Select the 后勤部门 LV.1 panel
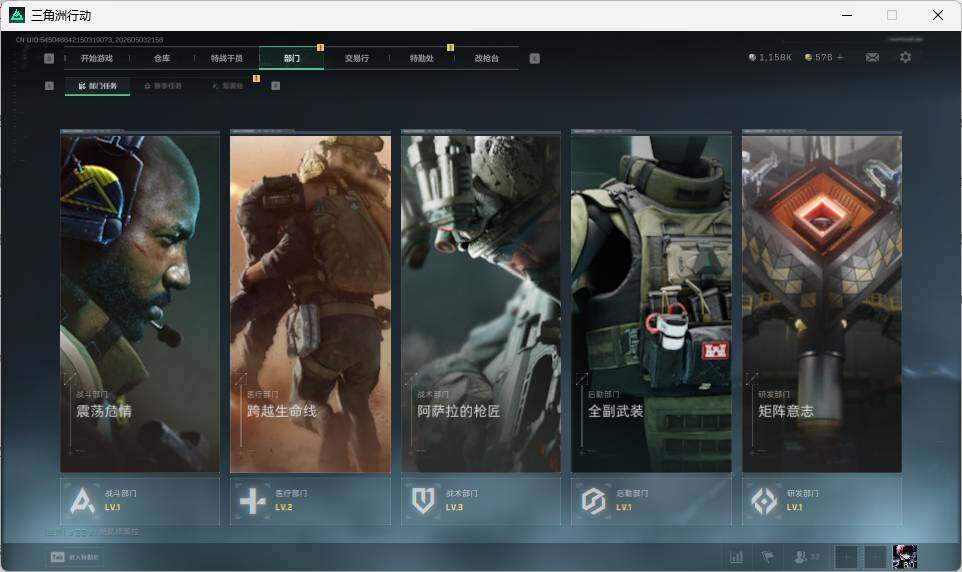The height and width of the screenshot is (572, 962). [x=652, y=501]
